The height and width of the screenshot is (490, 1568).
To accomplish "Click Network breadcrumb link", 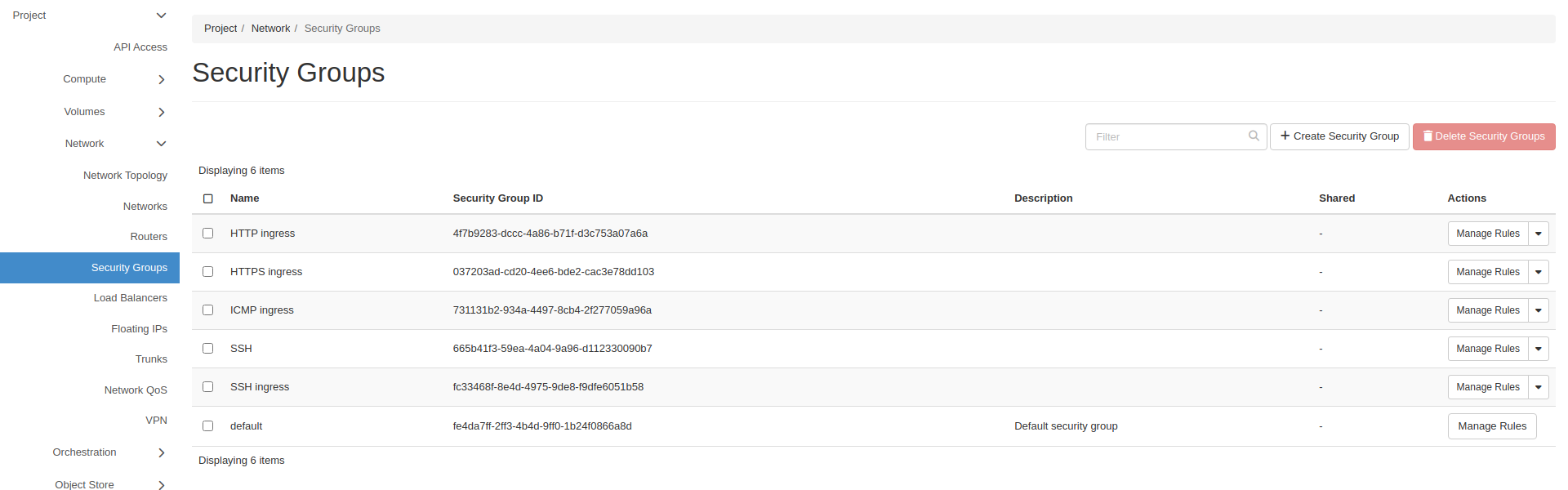I will pyautogui.click(x=270, y=29).
